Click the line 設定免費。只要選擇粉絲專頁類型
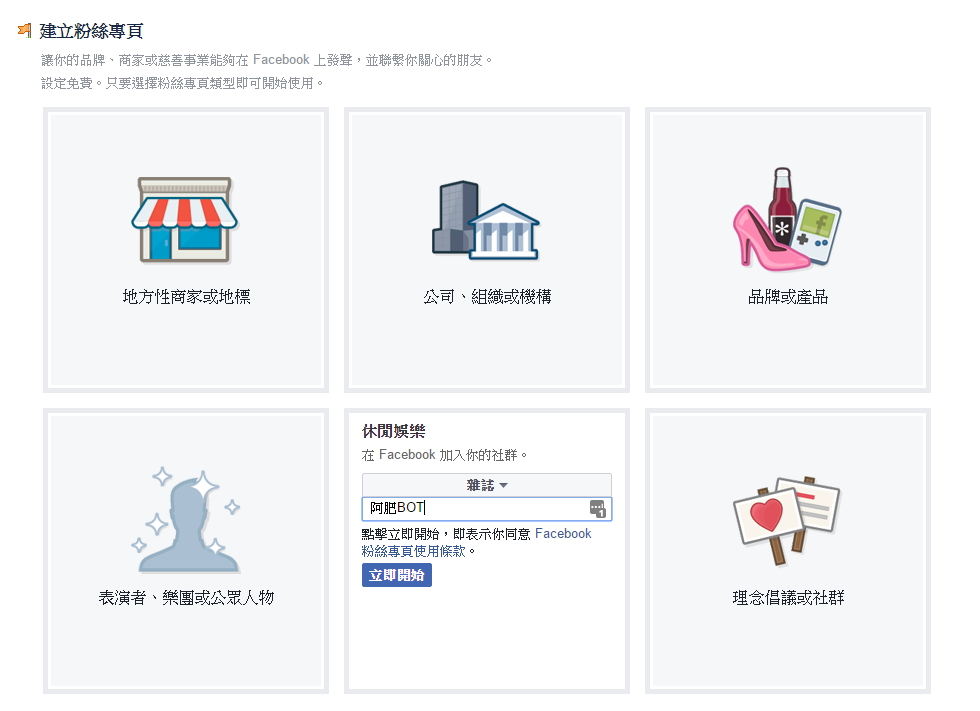 [x=182, y=83]
